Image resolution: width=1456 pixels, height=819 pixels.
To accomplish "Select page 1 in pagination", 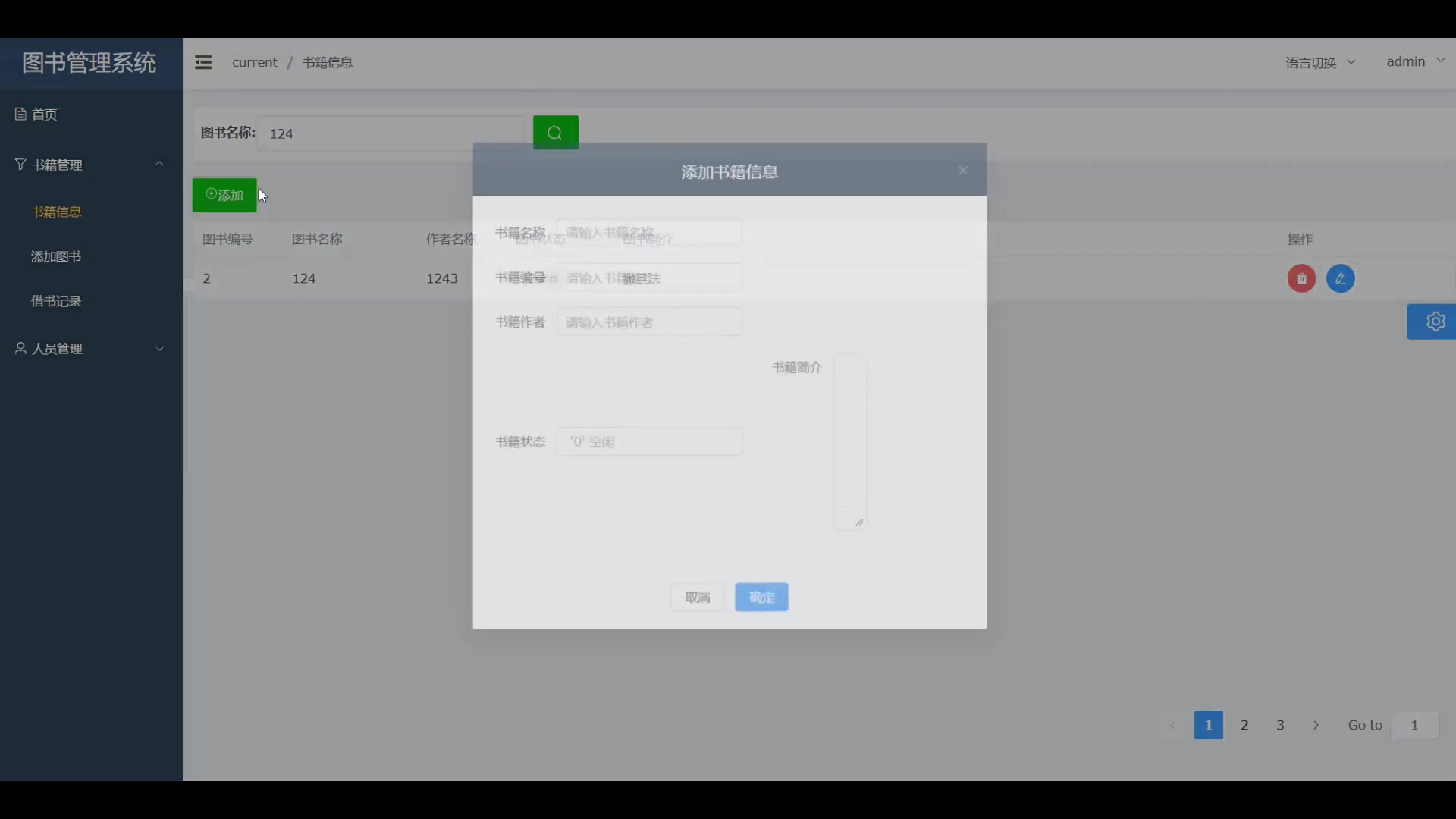I will 1209,725.
